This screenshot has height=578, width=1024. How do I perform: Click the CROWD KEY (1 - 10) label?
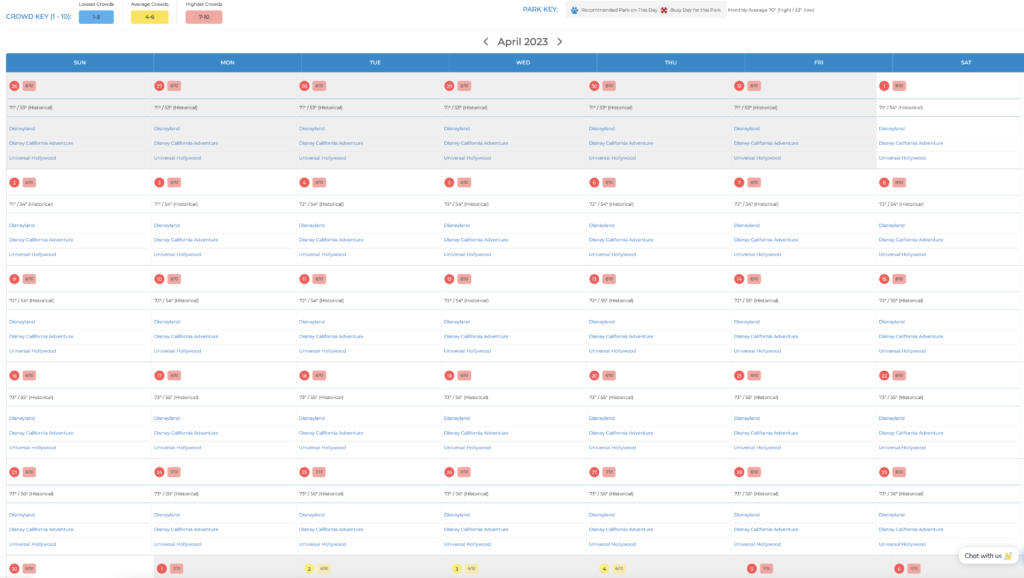pyautogui.click(x=39, y=17)
